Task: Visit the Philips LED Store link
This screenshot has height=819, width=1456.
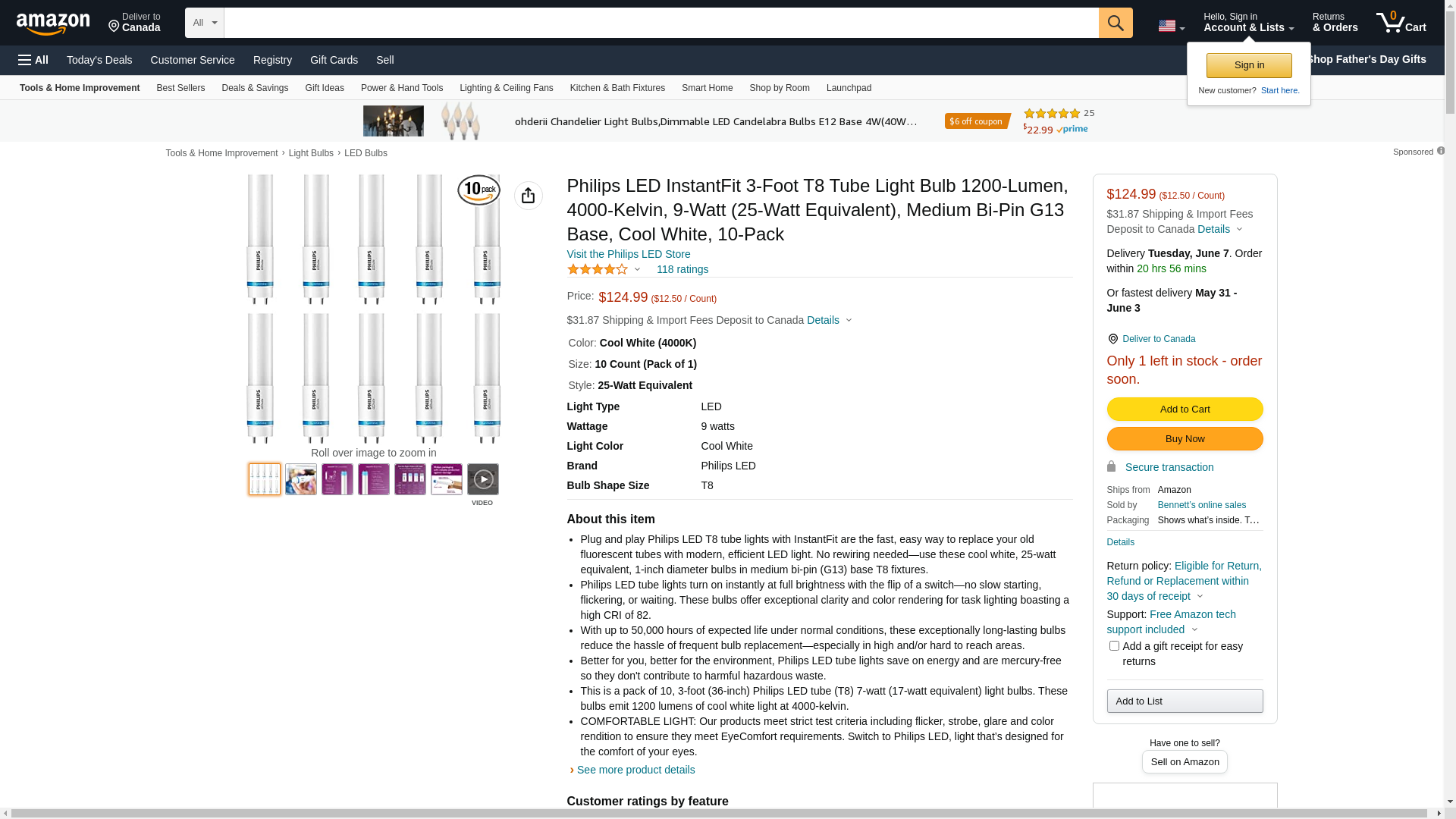Action: [628, 254]
